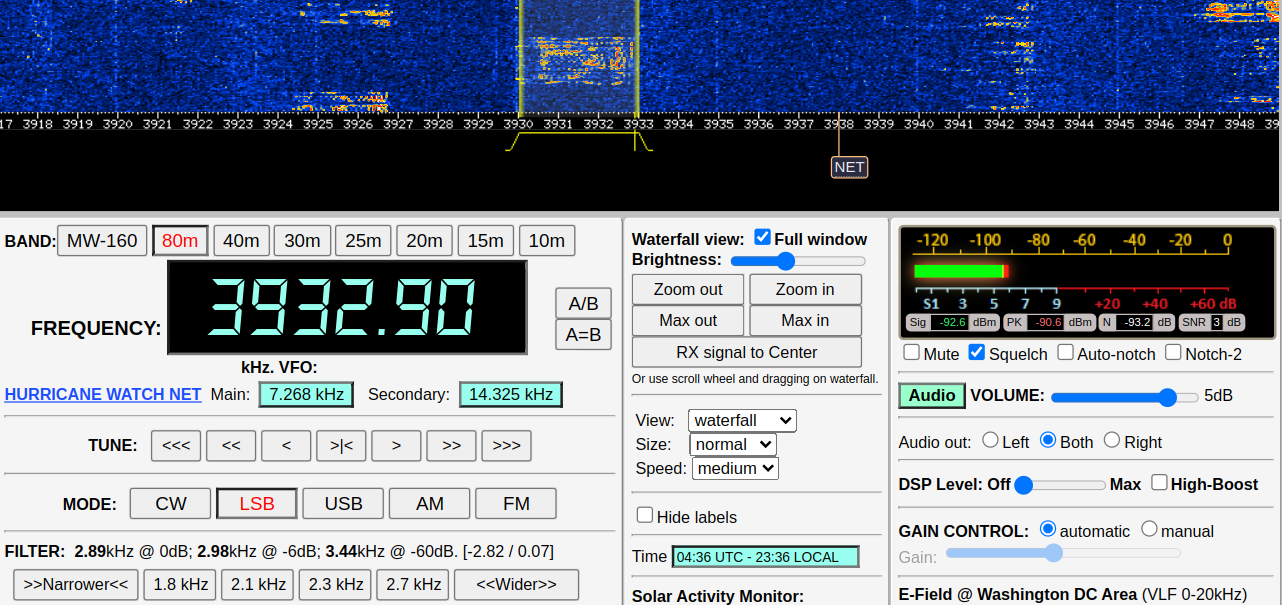This screenshot has height=605, width=1282.
Task: Click the S-meter signal strength display
Action: (x=1088, y=281)
